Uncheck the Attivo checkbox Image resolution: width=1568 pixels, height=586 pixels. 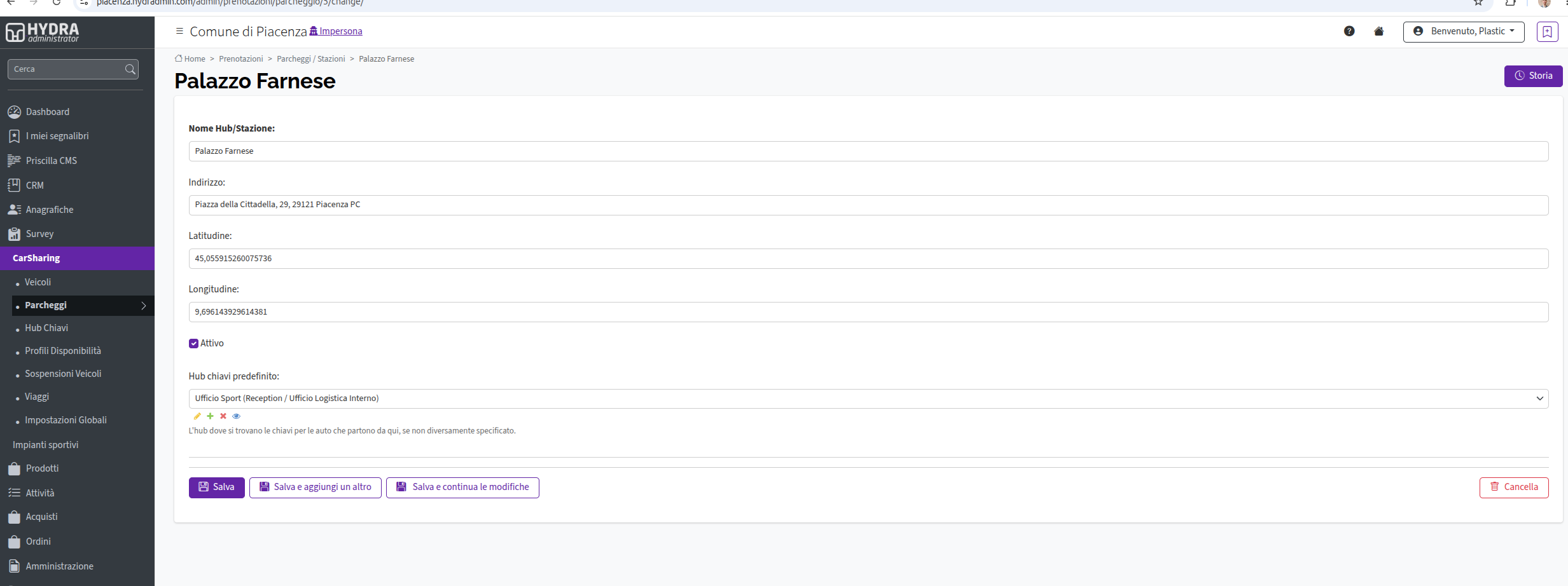194,344
